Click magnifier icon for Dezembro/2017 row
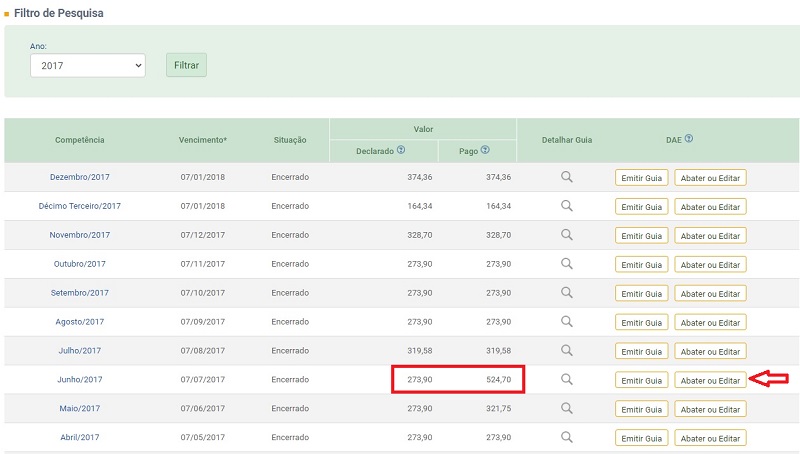The height and width of the screenshot is (454, 800). tap(566, 177)
